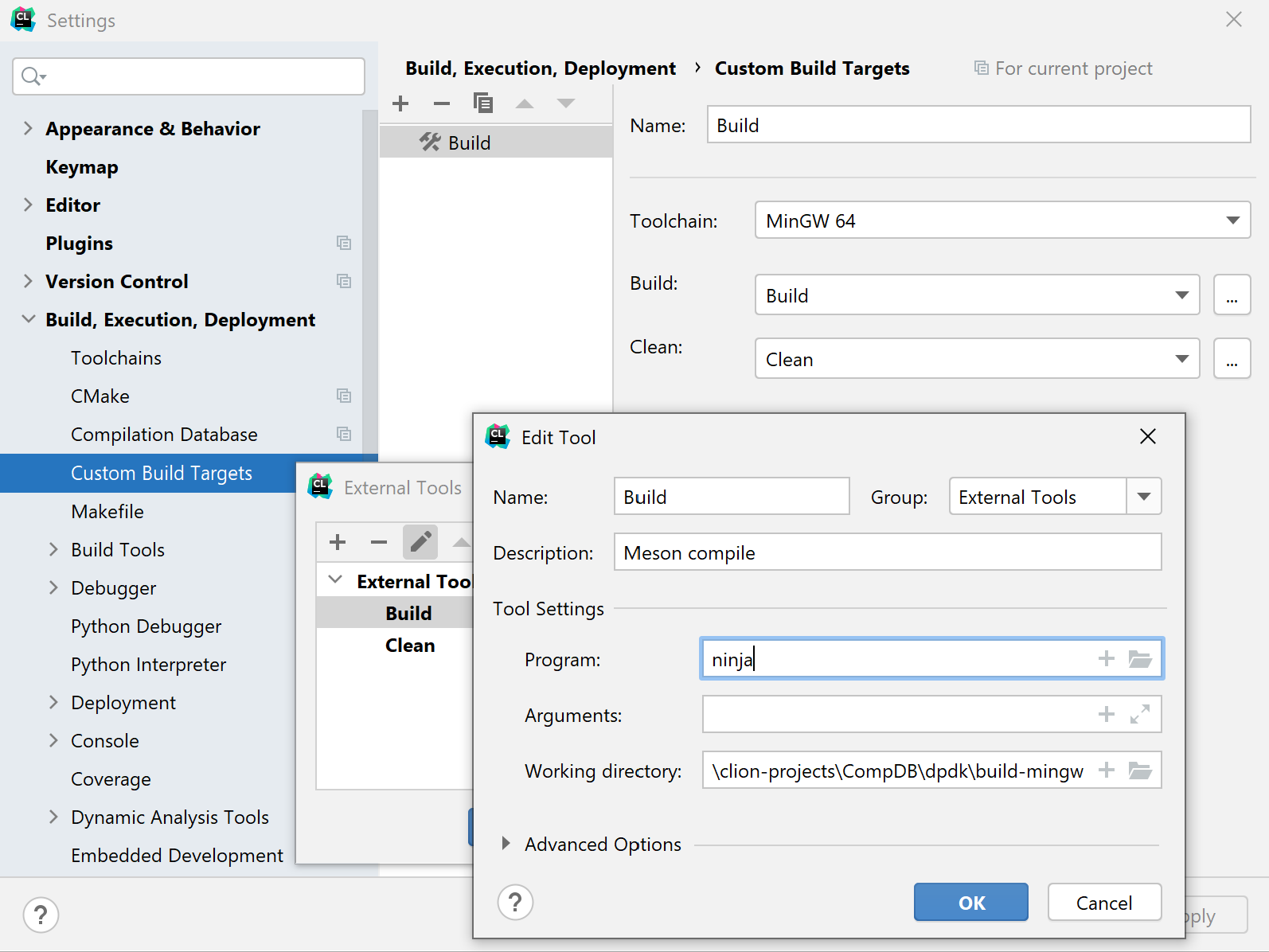Insert macro in Program field
The width and height of the screenshot is (1269, 952).
(x=1107, y=658)
